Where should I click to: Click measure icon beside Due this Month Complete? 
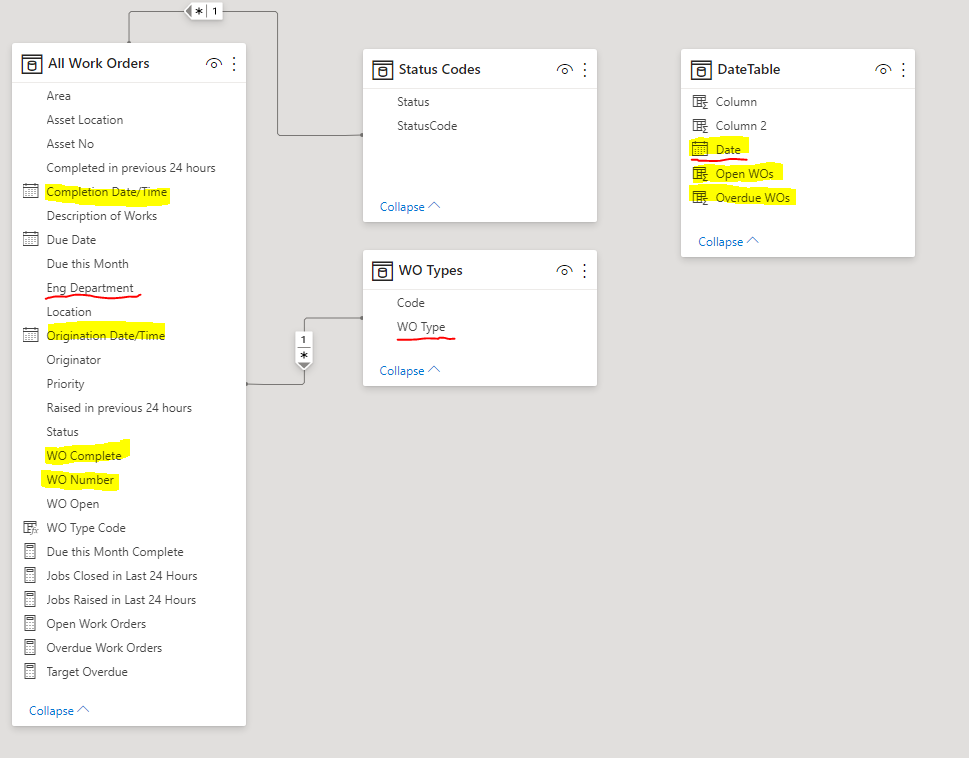[30, 552]
